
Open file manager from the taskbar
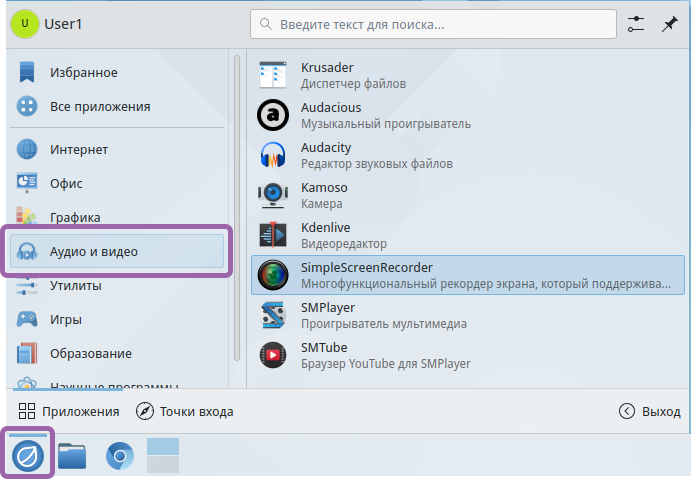point(72,457)
